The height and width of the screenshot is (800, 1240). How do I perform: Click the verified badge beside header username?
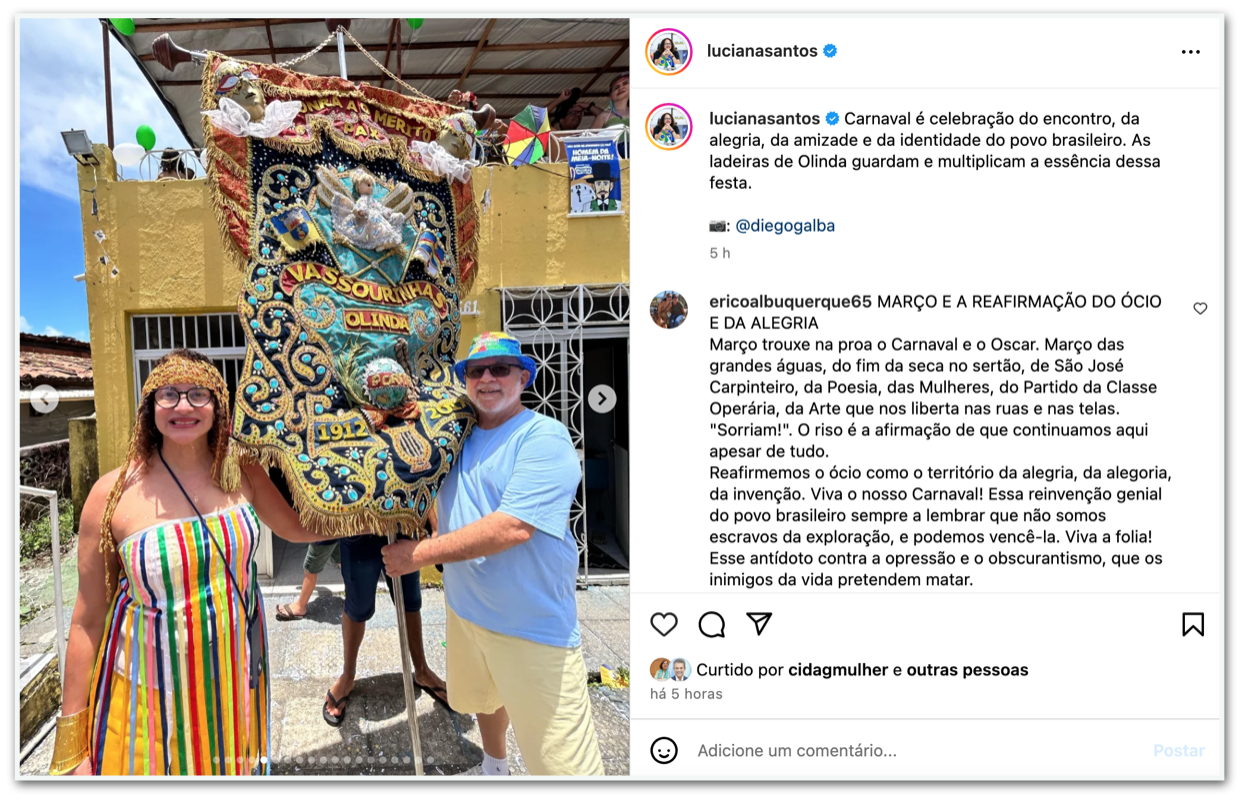click(x=830, y=51)
